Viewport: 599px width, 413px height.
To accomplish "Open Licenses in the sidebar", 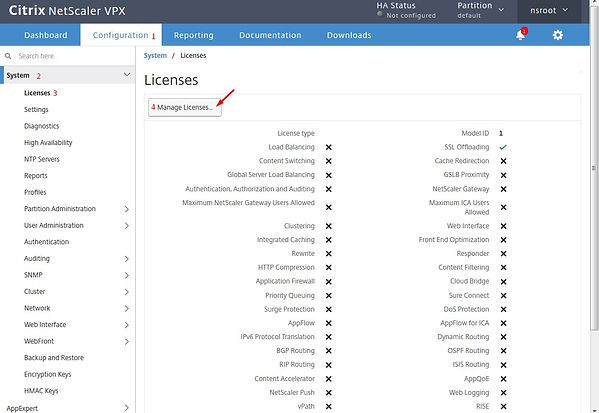I will point(37,93).
